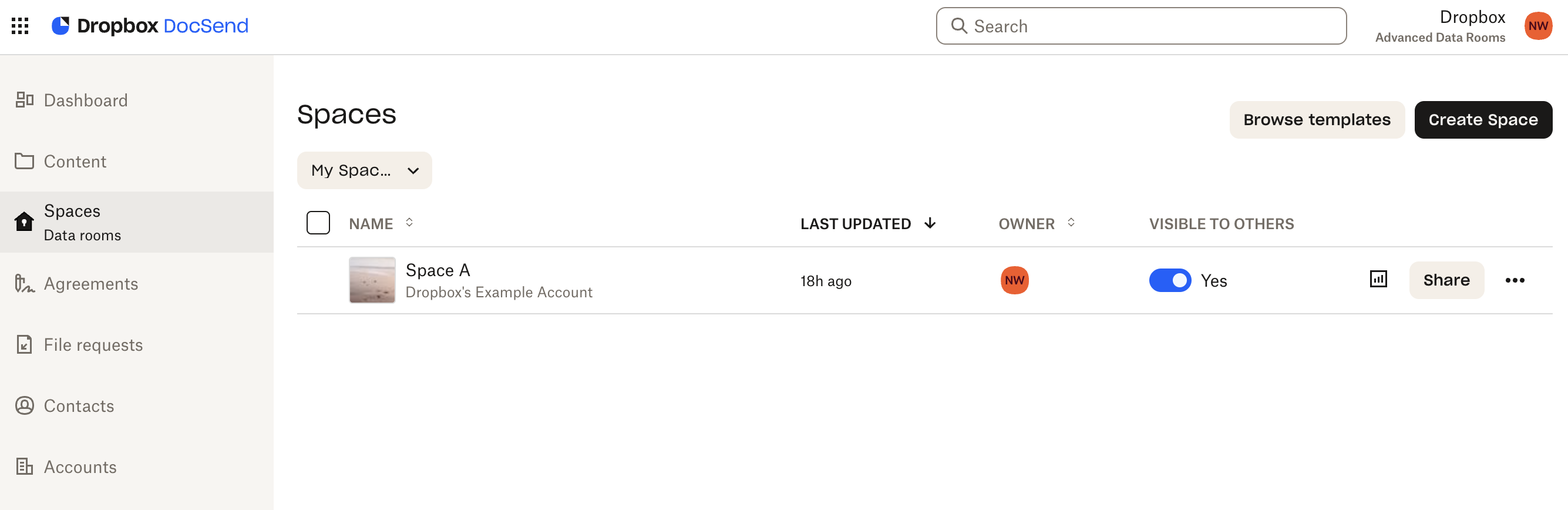Viewport: 1568px width, 510px height.
Task: Toggle Space A visible to others switch
Action: pyautogui.click(x=1169, y=280)
